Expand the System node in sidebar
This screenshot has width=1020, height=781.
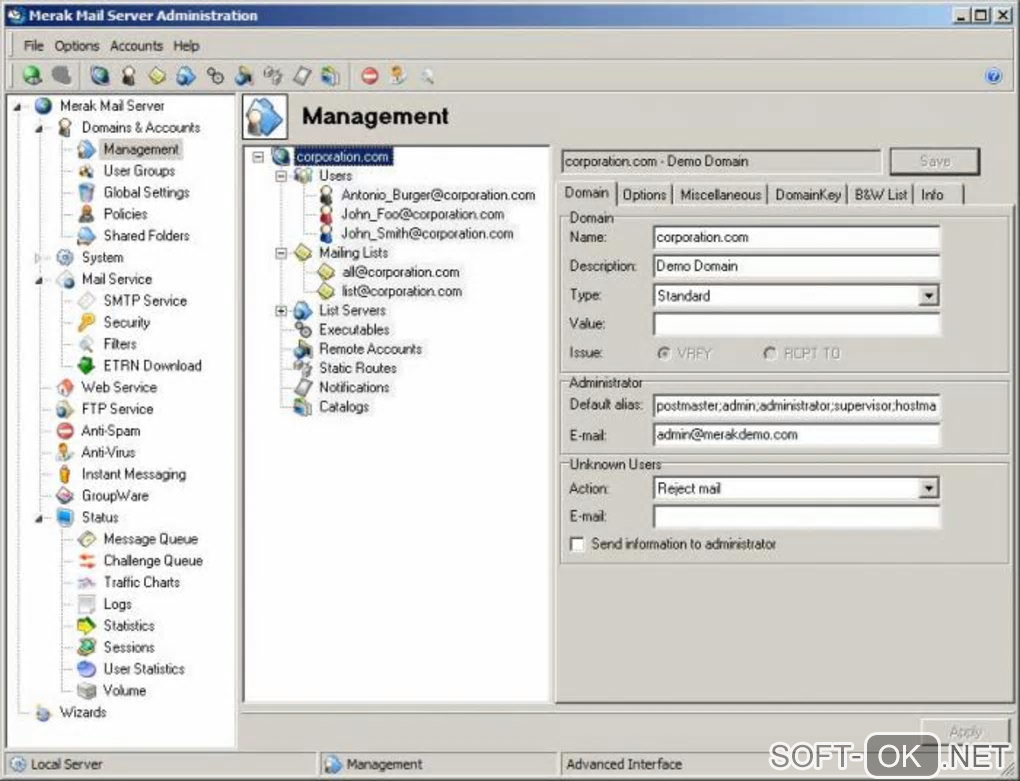(x=38, y=258)
